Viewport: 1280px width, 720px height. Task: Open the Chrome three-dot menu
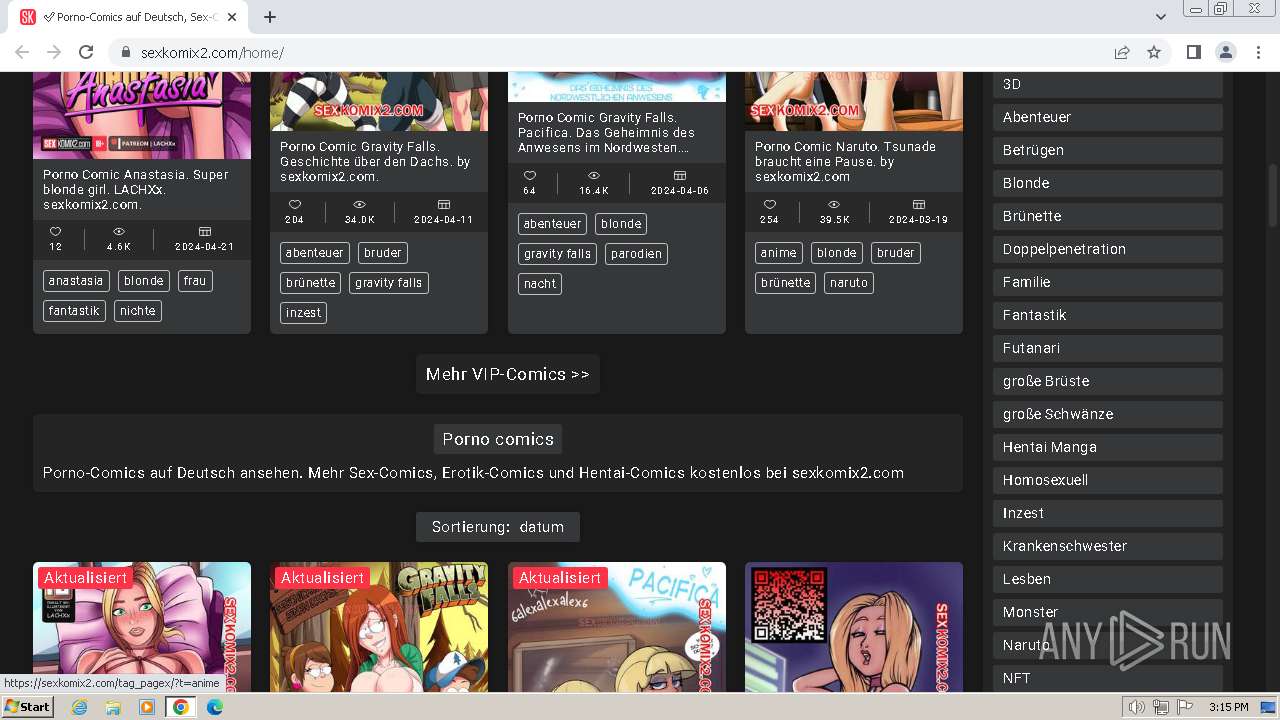[1257, 53]
